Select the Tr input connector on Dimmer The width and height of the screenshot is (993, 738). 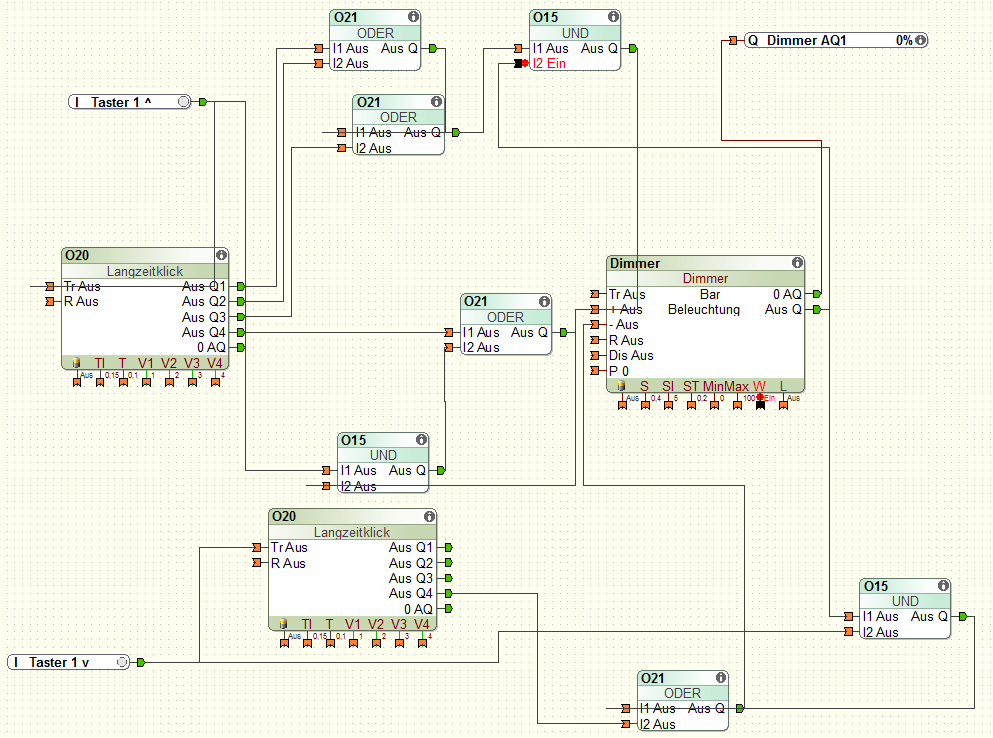[x=596, y=294]
